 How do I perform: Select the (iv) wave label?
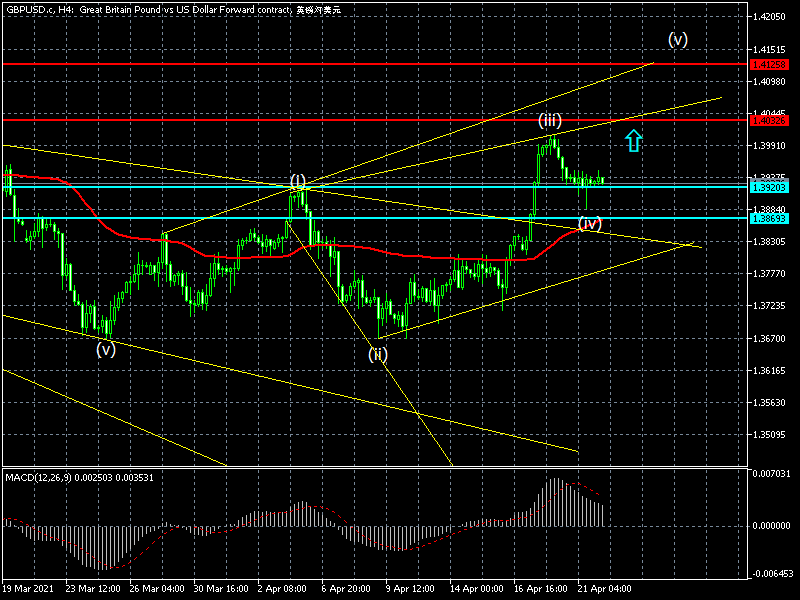(590, 223)
